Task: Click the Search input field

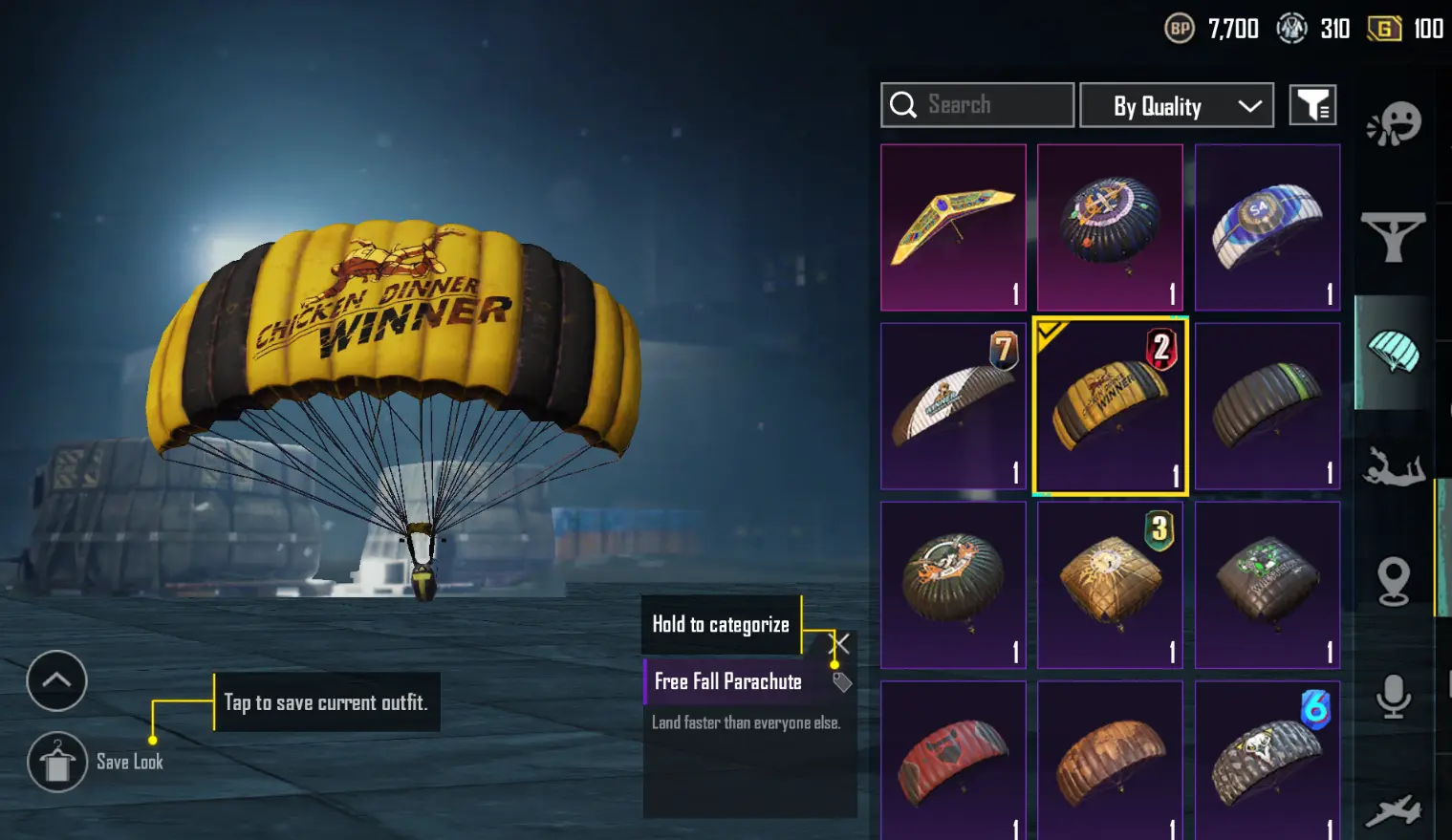Action: pos(977,105)
